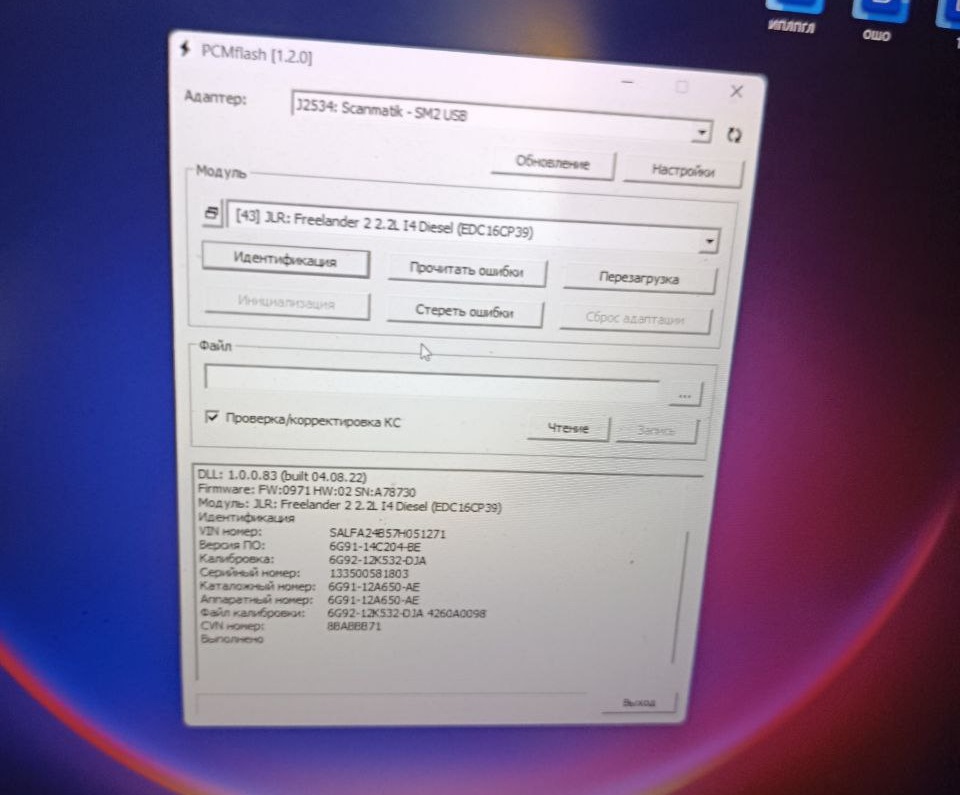Expand the Модуль Freelander dropdown arrow
Screen dimensions: 960x795
point(709,241)
